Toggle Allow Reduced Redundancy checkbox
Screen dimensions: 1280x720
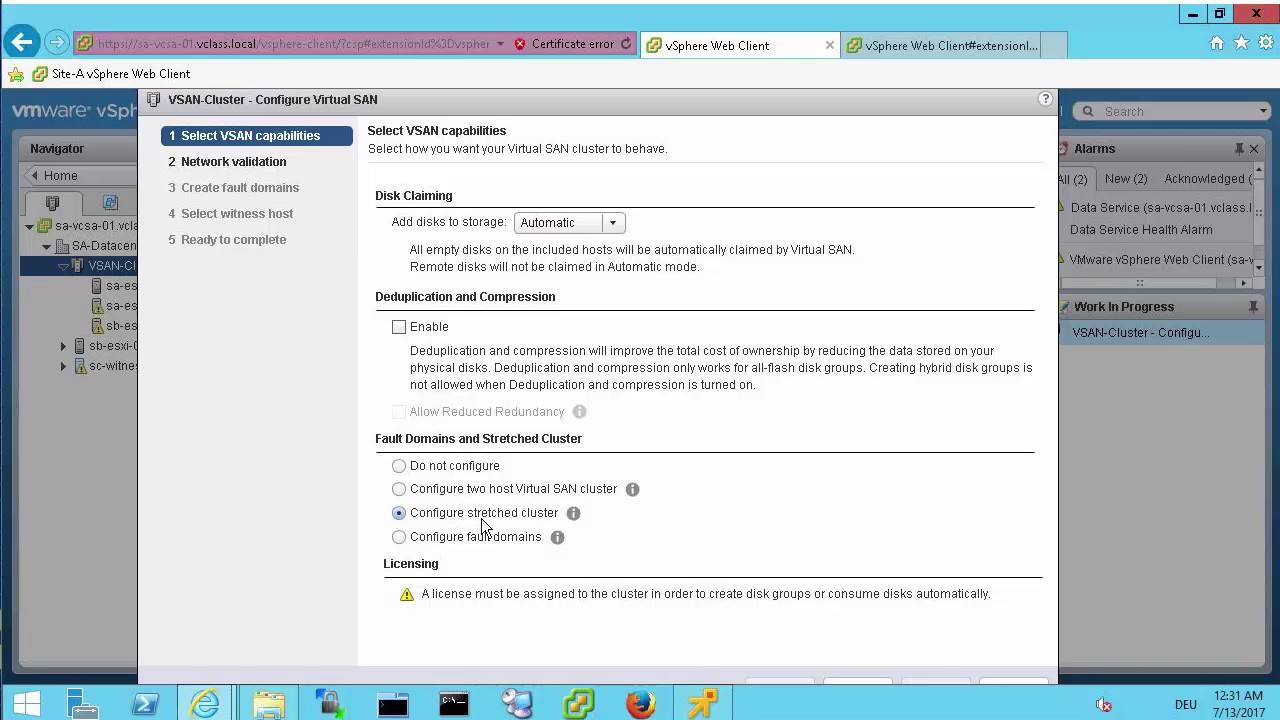pyautogui.click(x=399, y=412)
